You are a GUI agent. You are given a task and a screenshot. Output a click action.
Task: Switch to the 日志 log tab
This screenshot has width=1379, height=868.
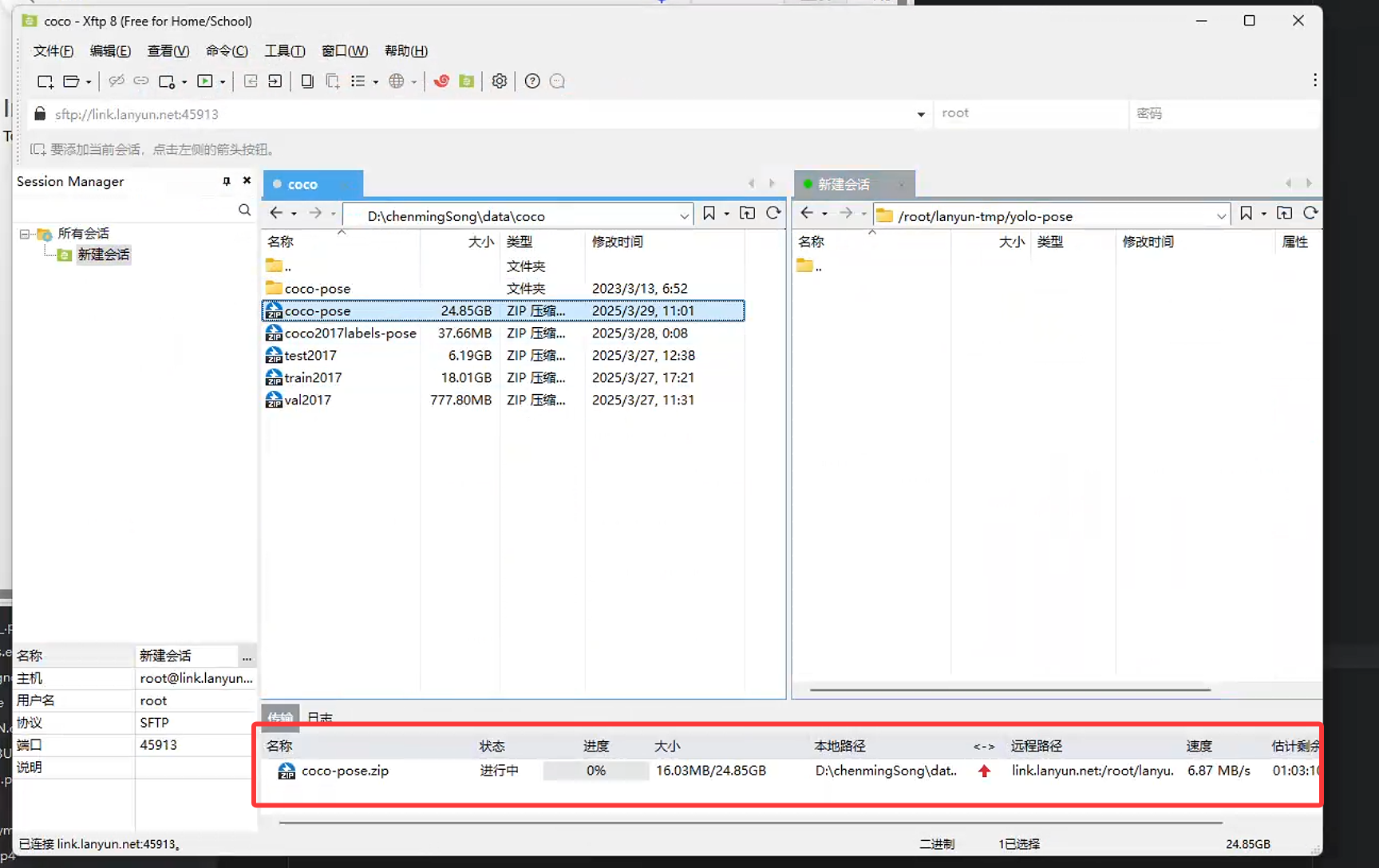320,717
